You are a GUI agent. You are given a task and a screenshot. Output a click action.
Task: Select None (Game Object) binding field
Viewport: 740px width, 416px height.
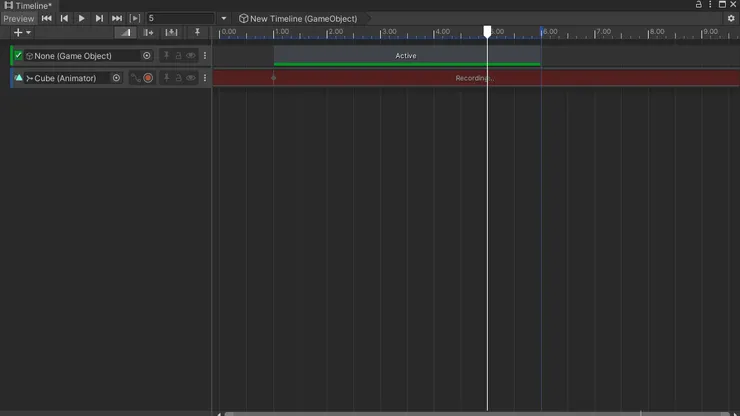point(83,56)
